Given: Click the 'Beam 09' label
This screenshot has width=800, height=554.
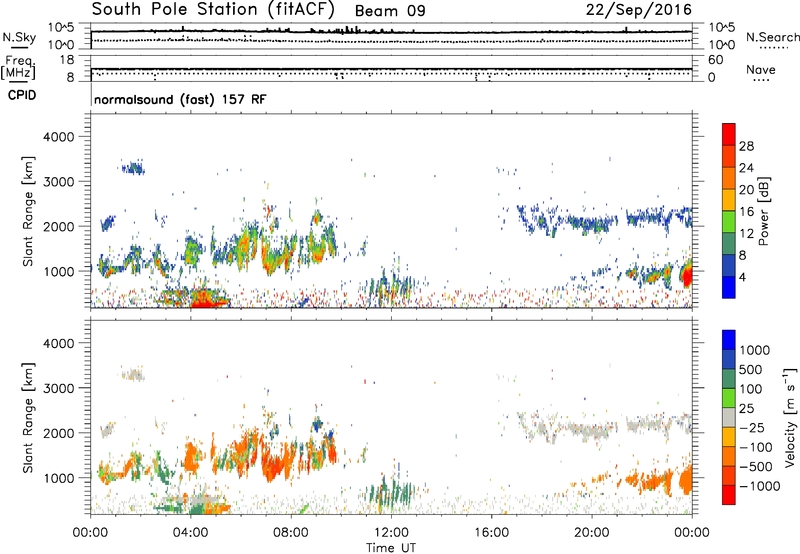Looking at the screenshot, I should pyautogui.click(x=390, y=11).
